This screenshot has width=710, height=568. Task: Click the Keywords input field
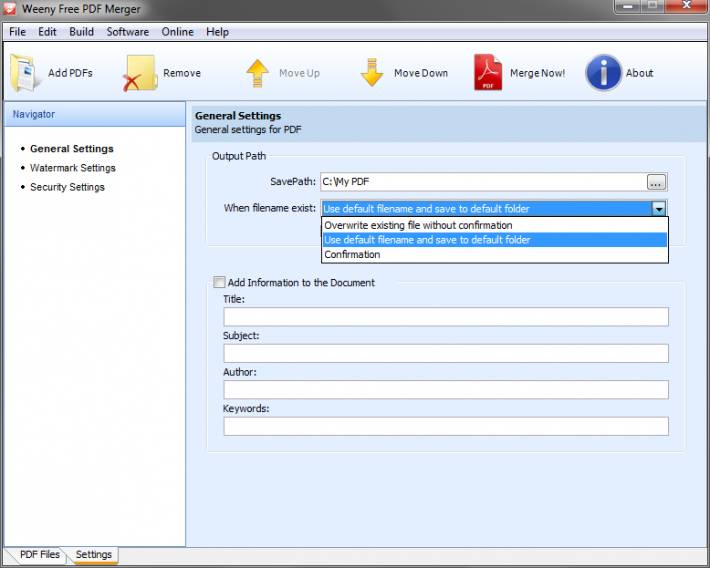coord(446,426)
